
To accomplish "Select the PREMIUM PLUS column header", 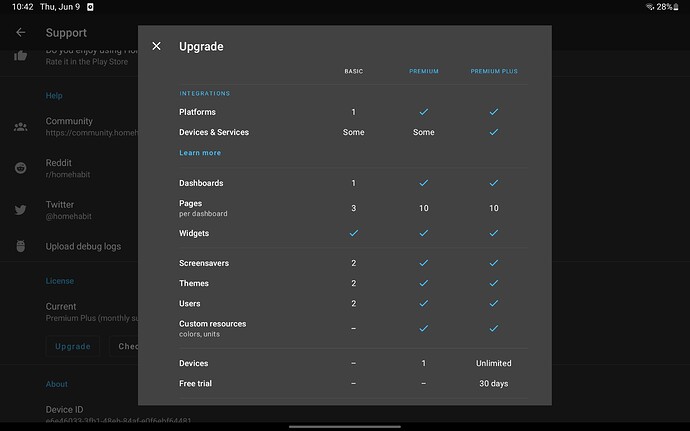I will (x=494, y=71).
